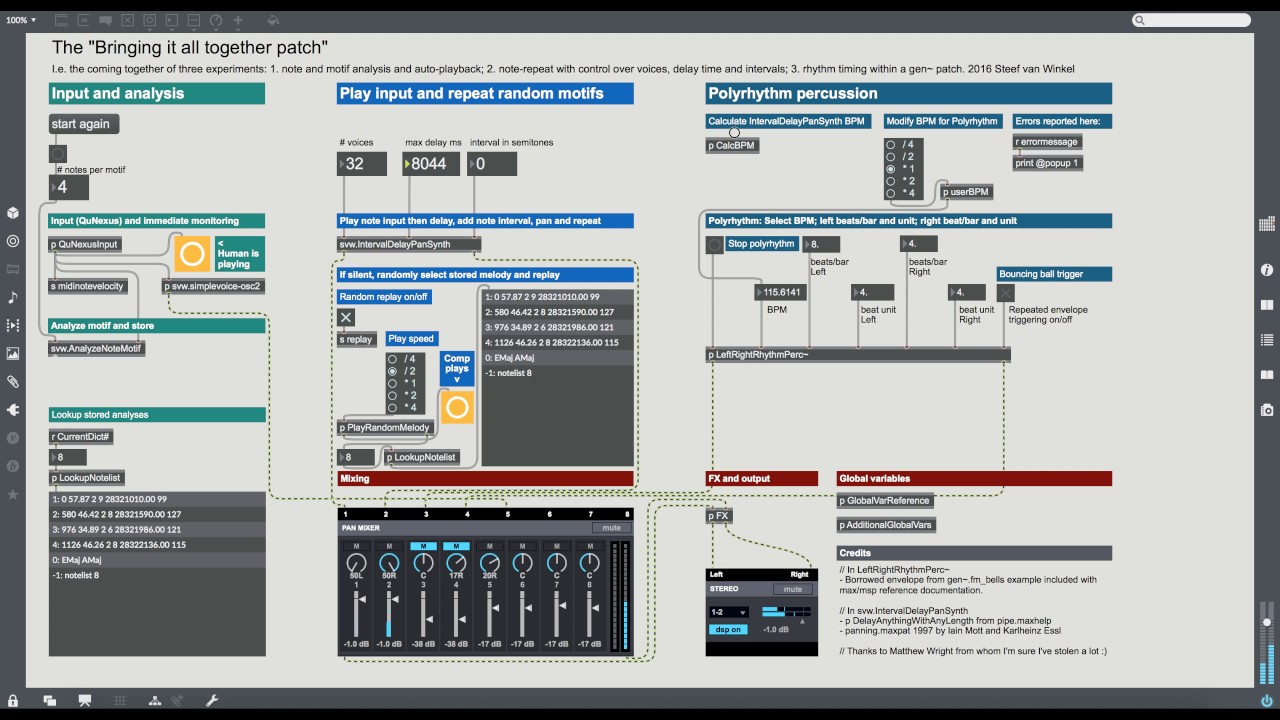
Task: Open the sequences play-list icon in left sidebar
Action: coord(13,325)
